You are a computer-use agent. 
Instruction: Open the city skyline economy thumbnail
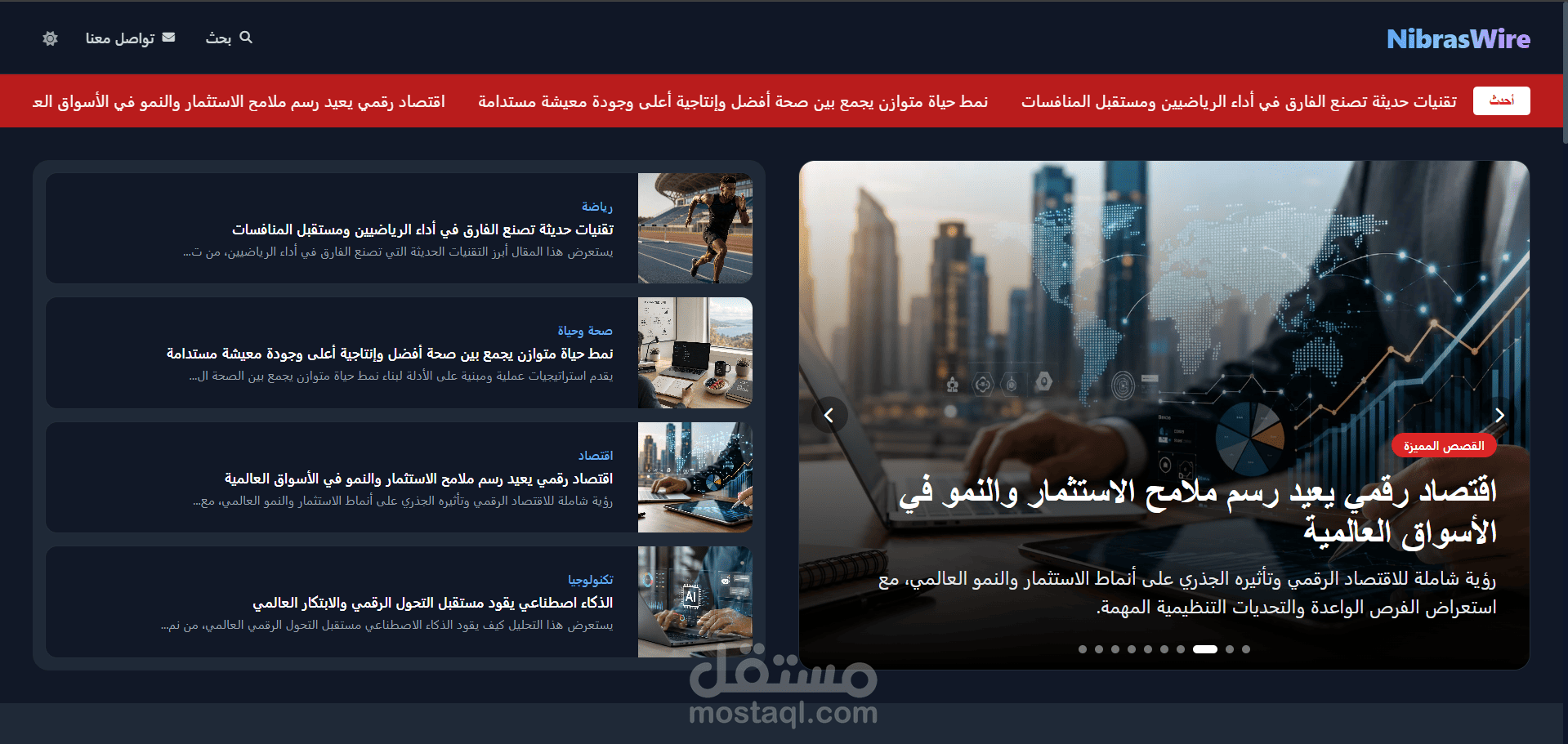click(695, 477)
